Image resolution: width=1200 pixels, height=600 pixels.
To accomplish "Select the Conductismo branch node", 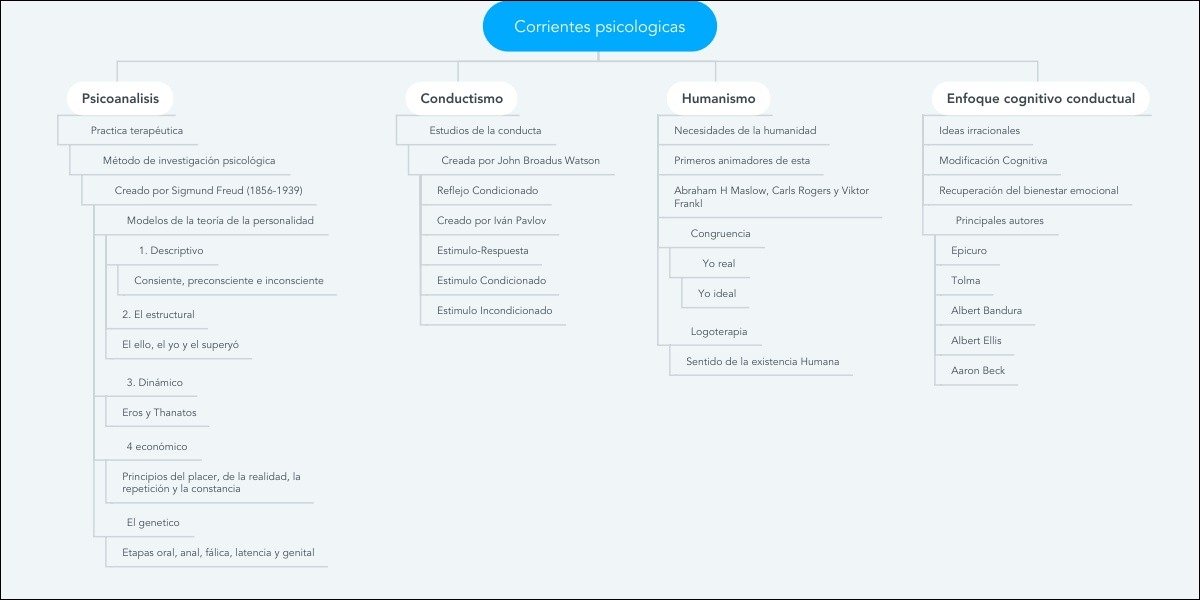I will (461, 99).
